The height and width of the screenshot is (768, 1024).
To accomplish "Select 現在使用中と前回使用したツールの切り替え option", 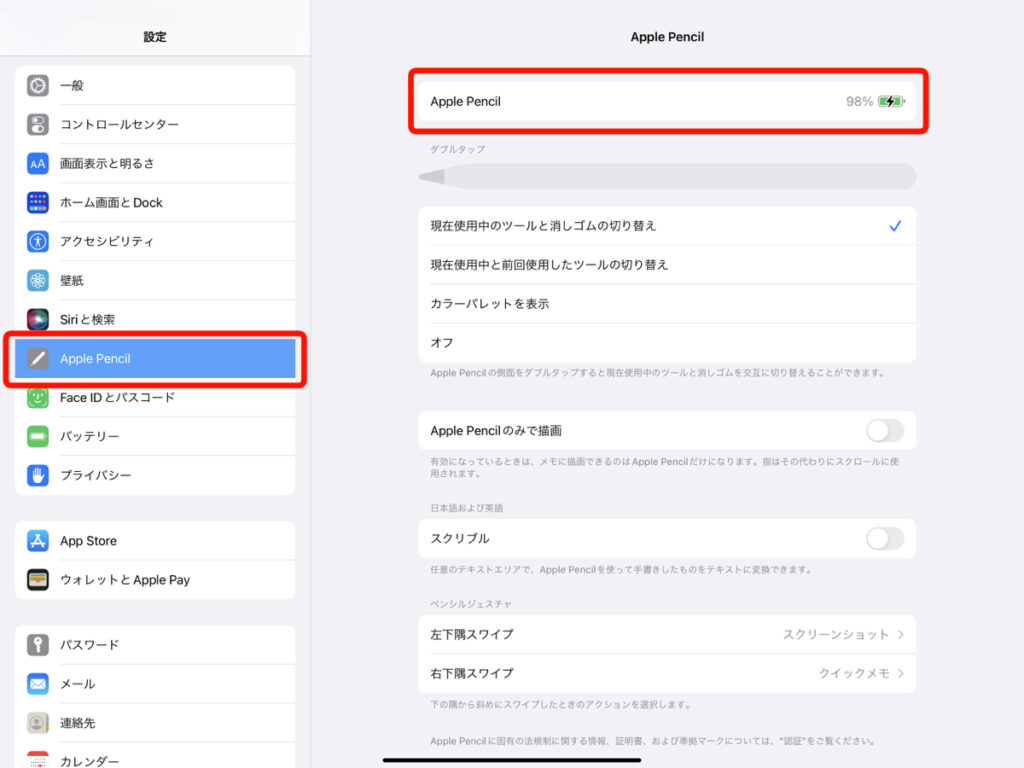I will pyautogui.click(x=667, y=265).
